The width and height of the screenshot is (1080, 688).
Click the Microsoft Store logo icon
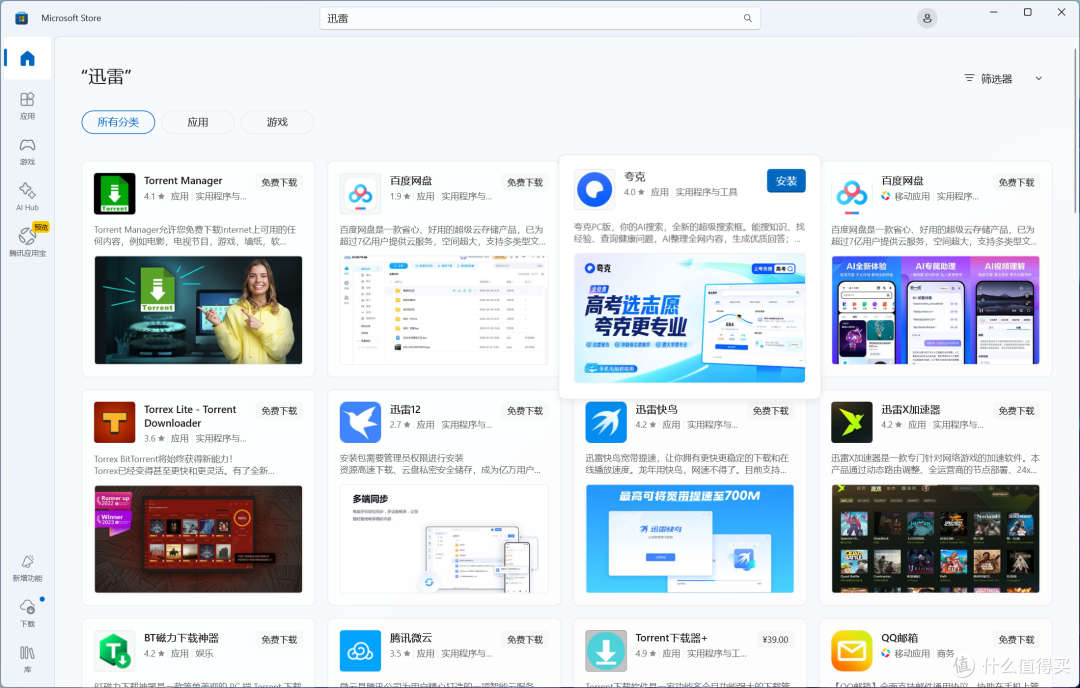pos(21,18)
